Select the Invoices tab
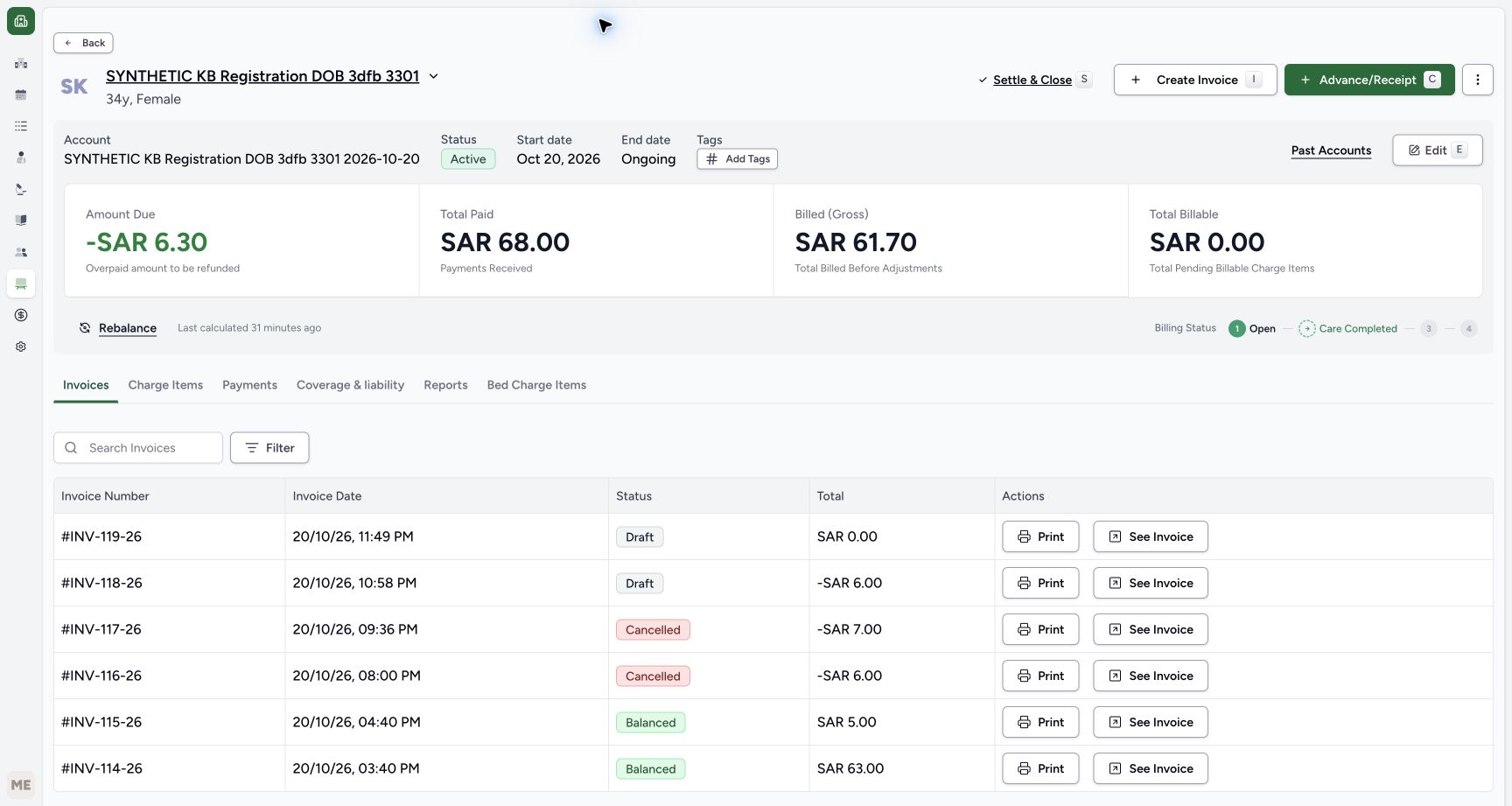 (x=86, y=385)
